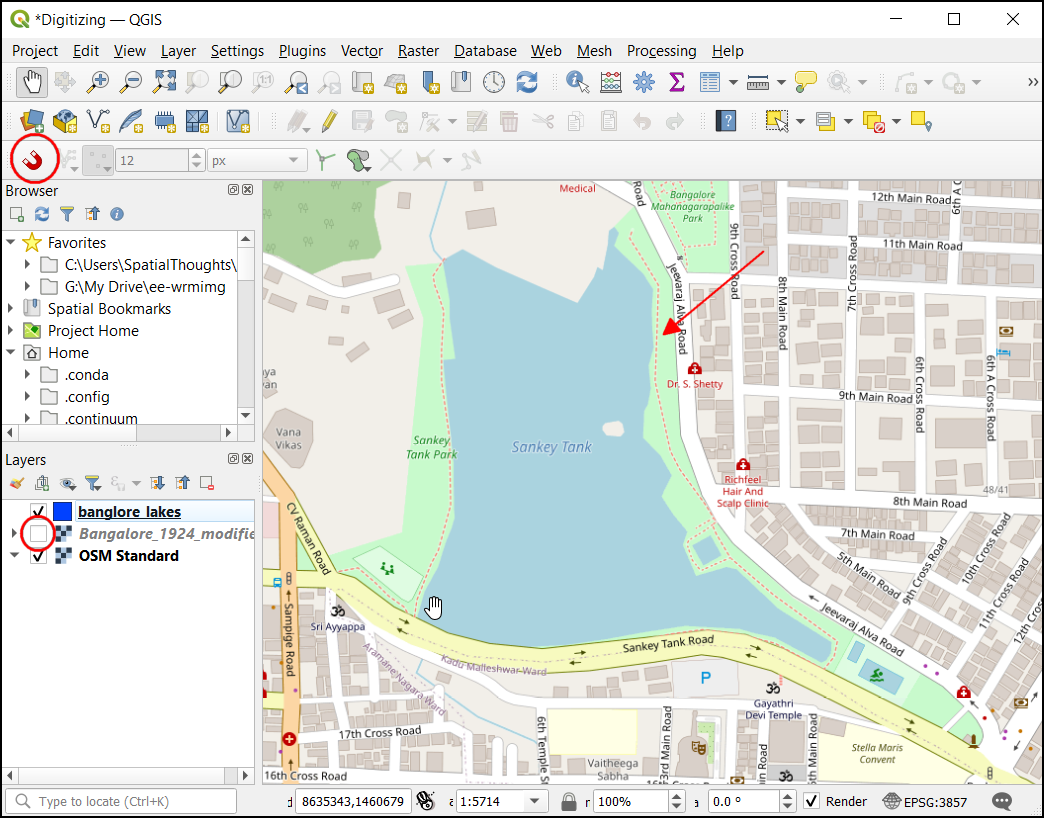
Task: Open the Processing menu
Action: click(x=661, y=51)
